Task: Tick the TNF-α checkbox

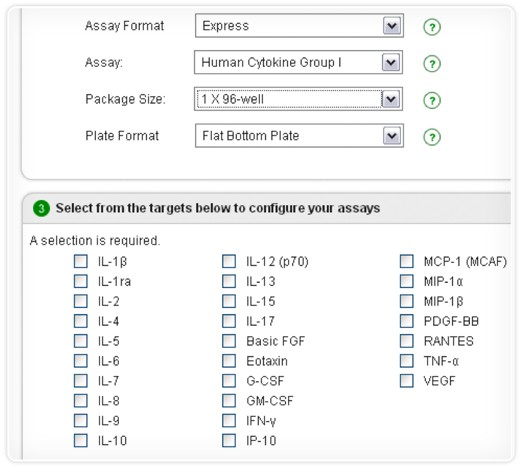Action: pos(407,361)
